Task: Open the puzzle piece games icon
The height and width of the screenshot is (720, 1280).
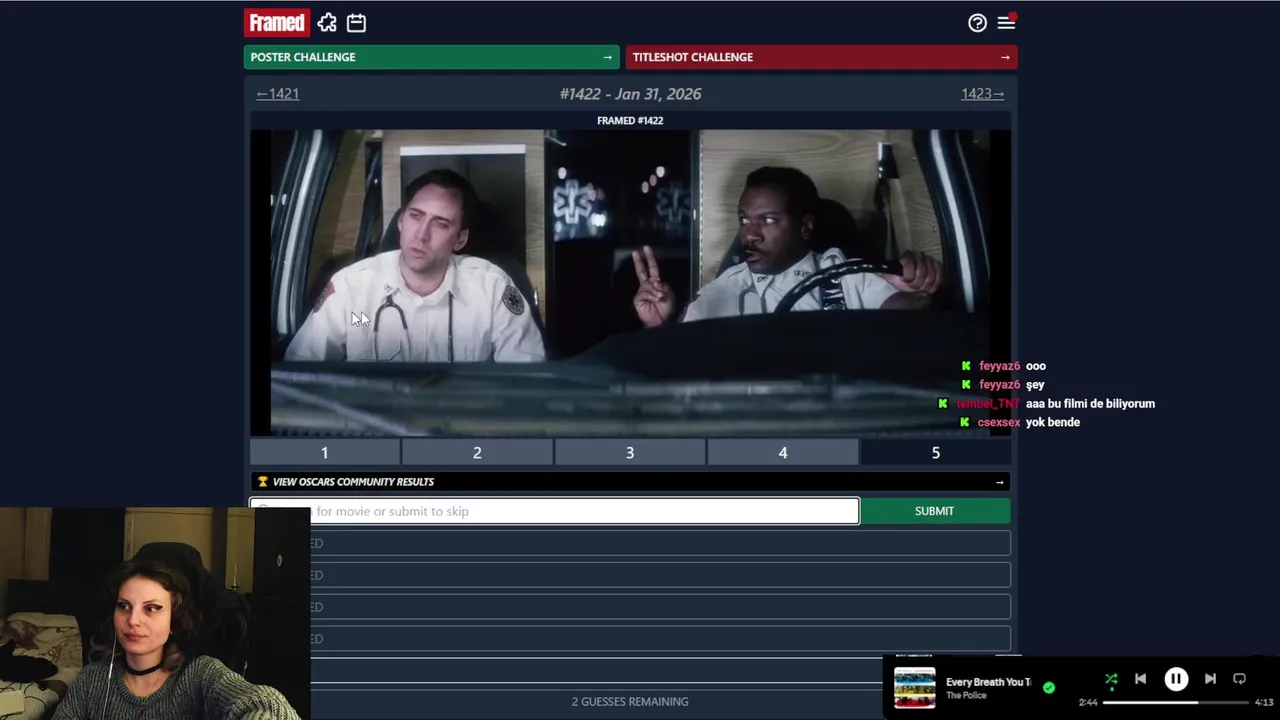Action: click(x=327, y=22)
